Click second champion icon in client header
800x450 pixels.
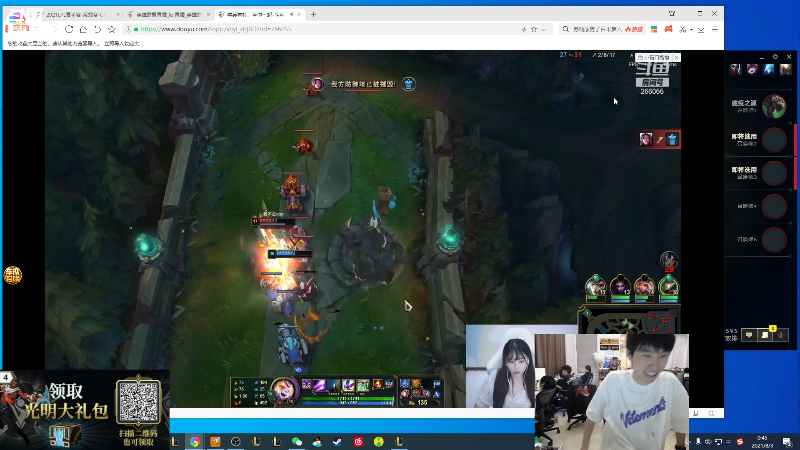point(752,69)
